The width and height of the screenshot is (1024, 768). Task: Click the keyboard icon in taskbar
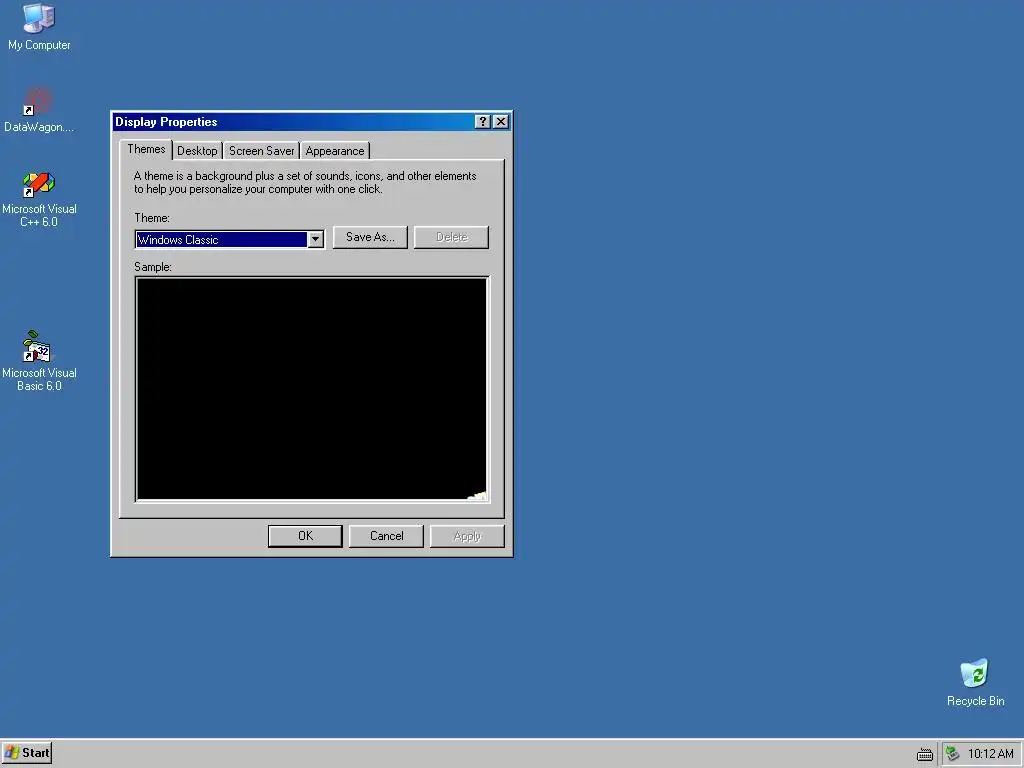pos(924,754)
